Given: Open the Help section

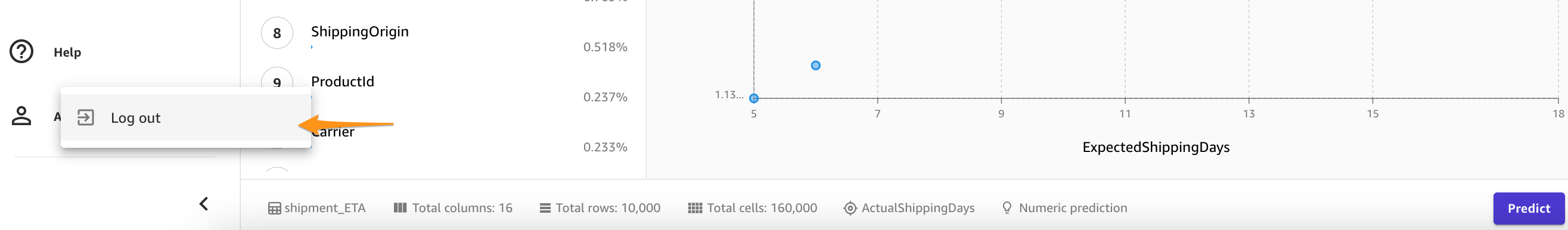Looking at the screenshot, I should tap(67, 52).
